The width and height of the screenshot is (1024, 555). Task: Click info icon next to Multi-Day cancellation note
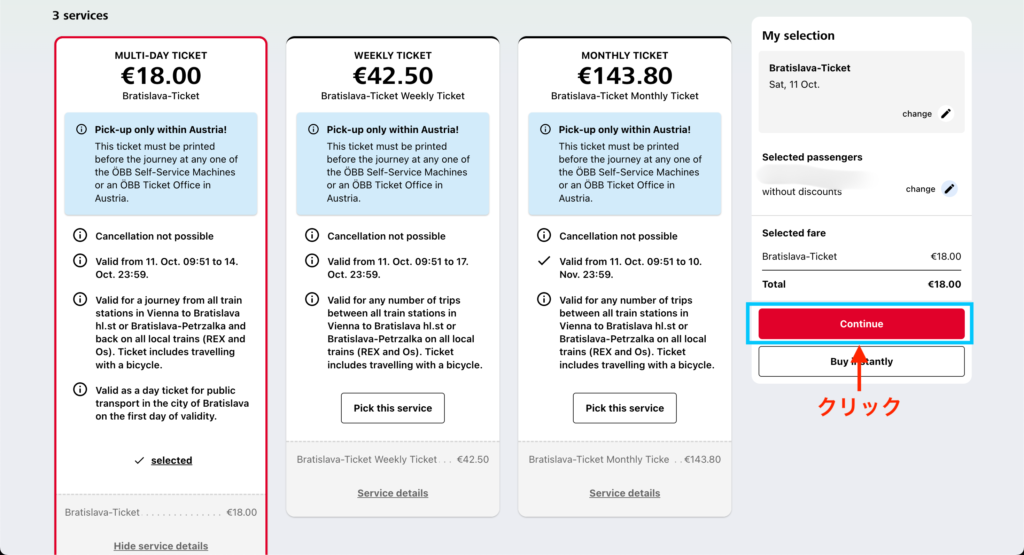click(80, 237)
